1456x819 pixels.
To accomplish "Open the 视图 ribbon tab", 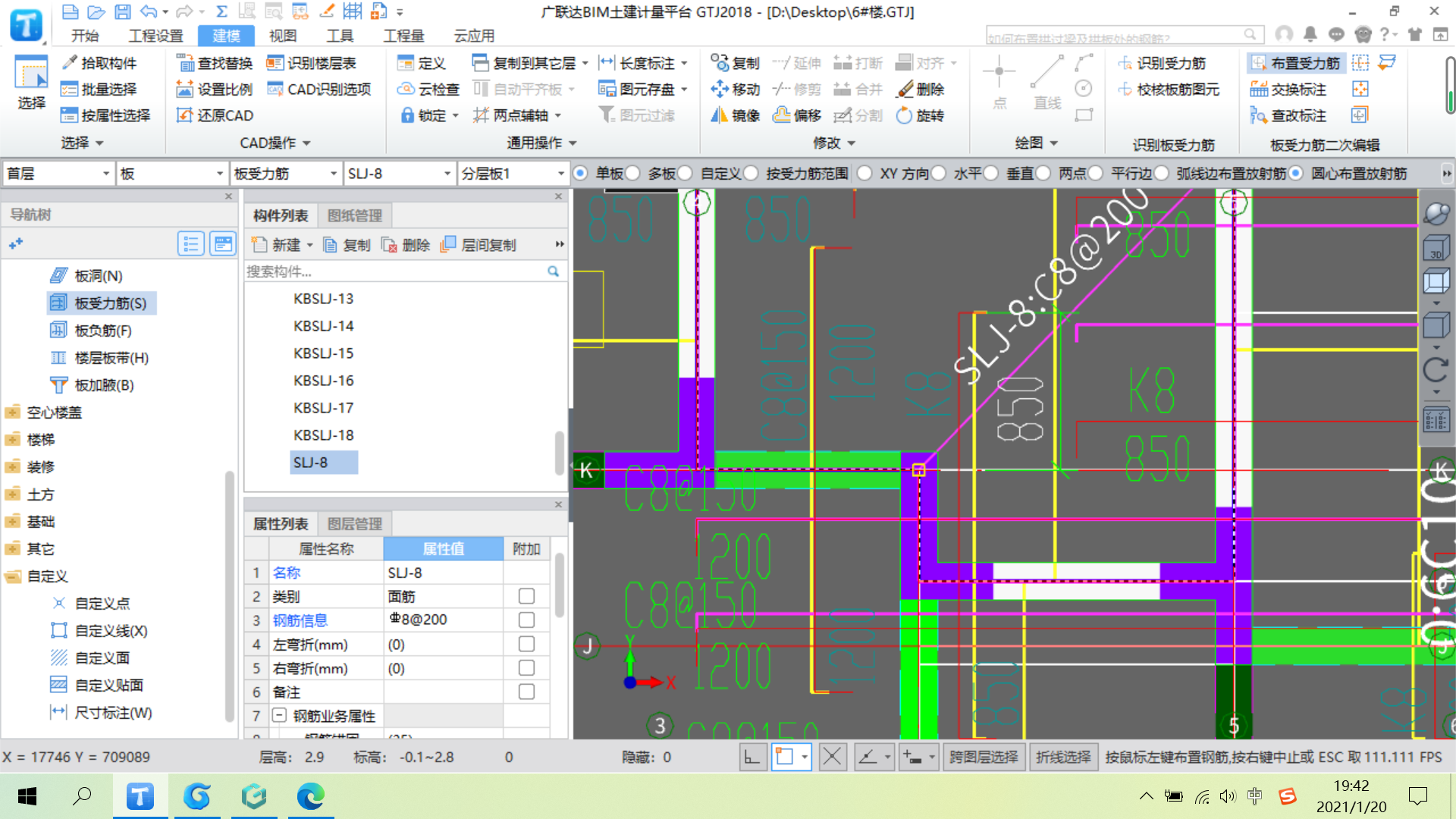I will pyautogui.click(x=283, y=36).
